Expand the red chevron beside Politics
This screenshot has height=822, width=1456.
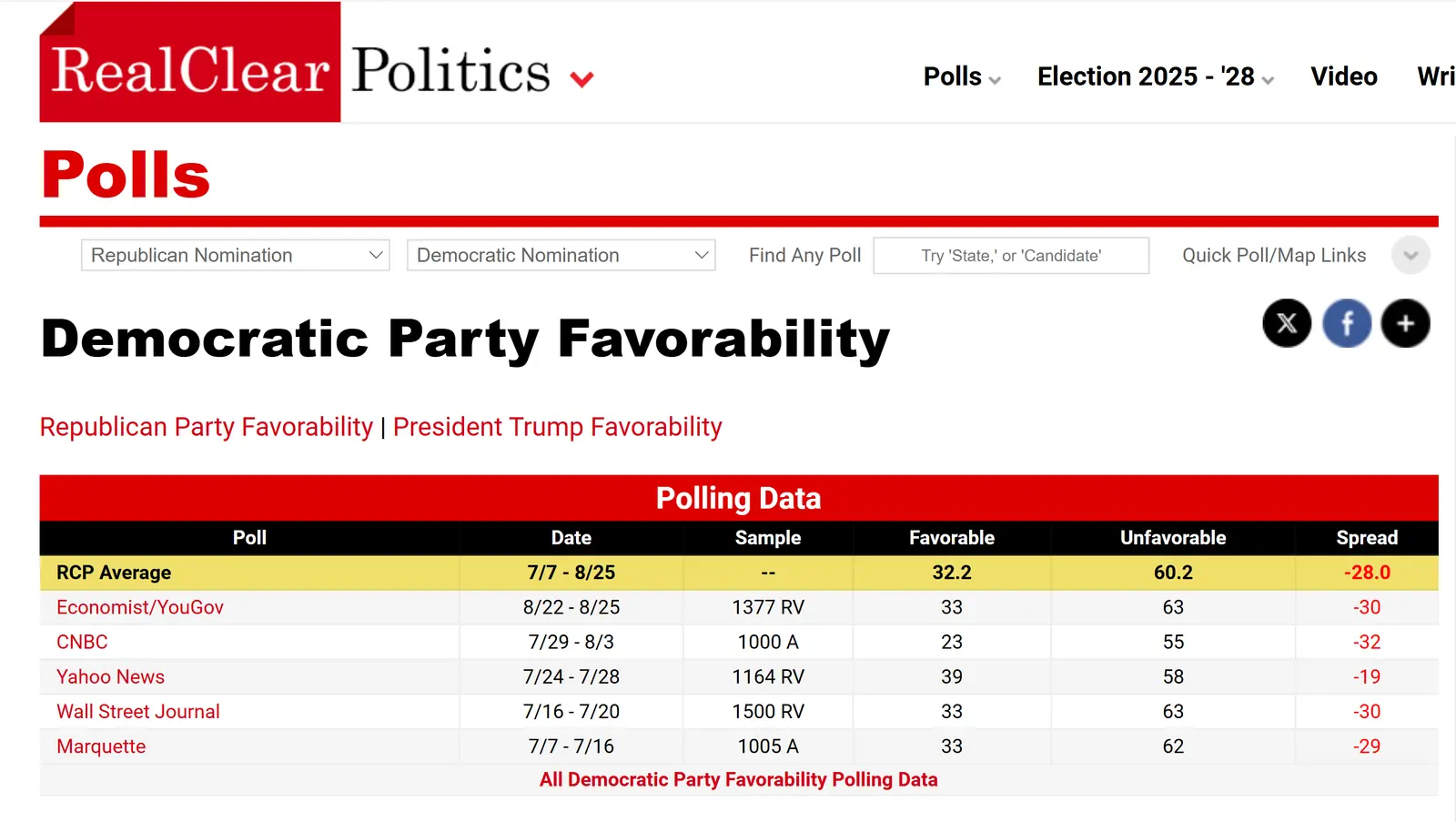581,79
